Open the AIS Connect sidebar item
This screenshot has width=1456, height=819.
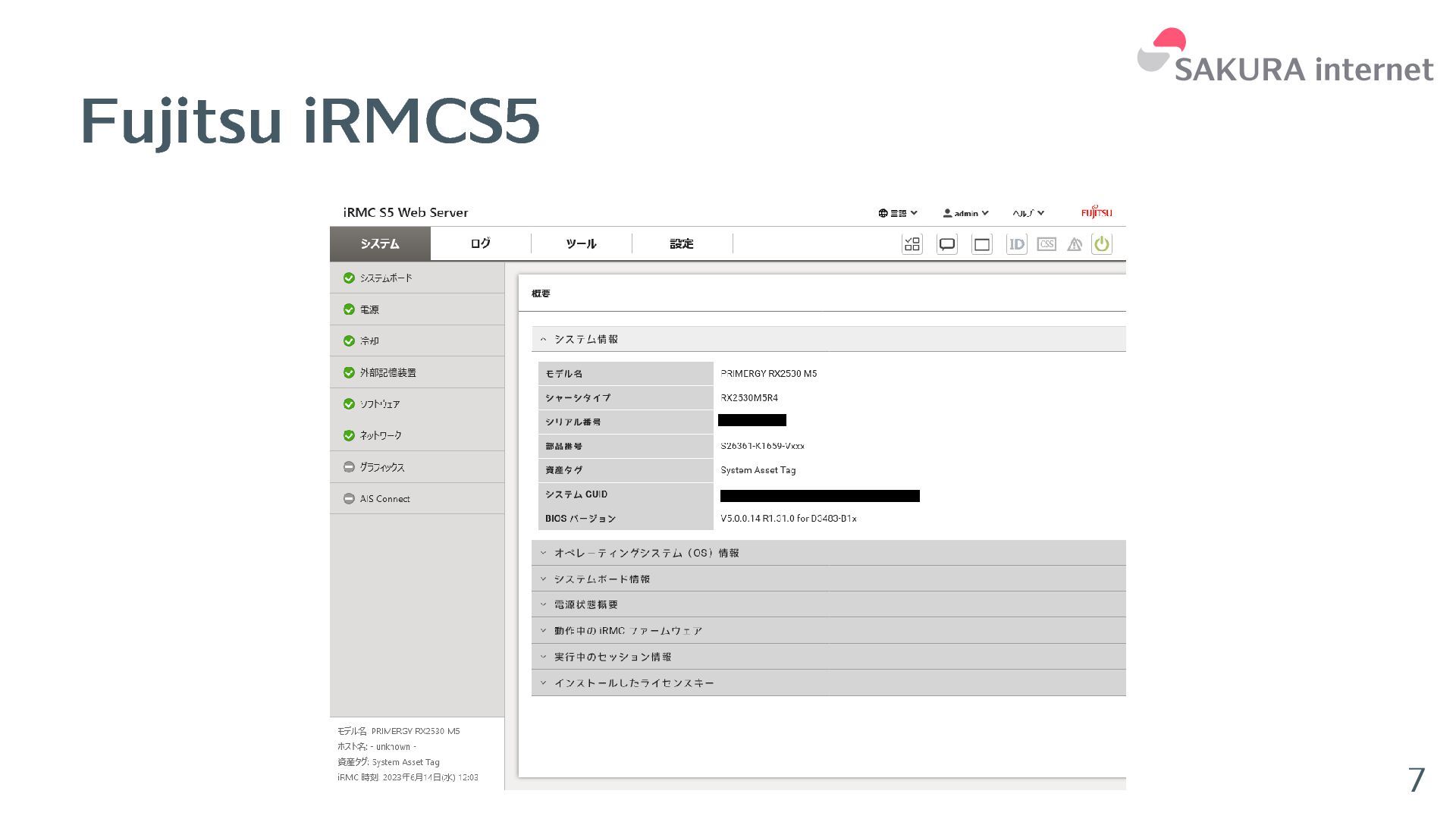pyautogui.click(x=384, y=499)
